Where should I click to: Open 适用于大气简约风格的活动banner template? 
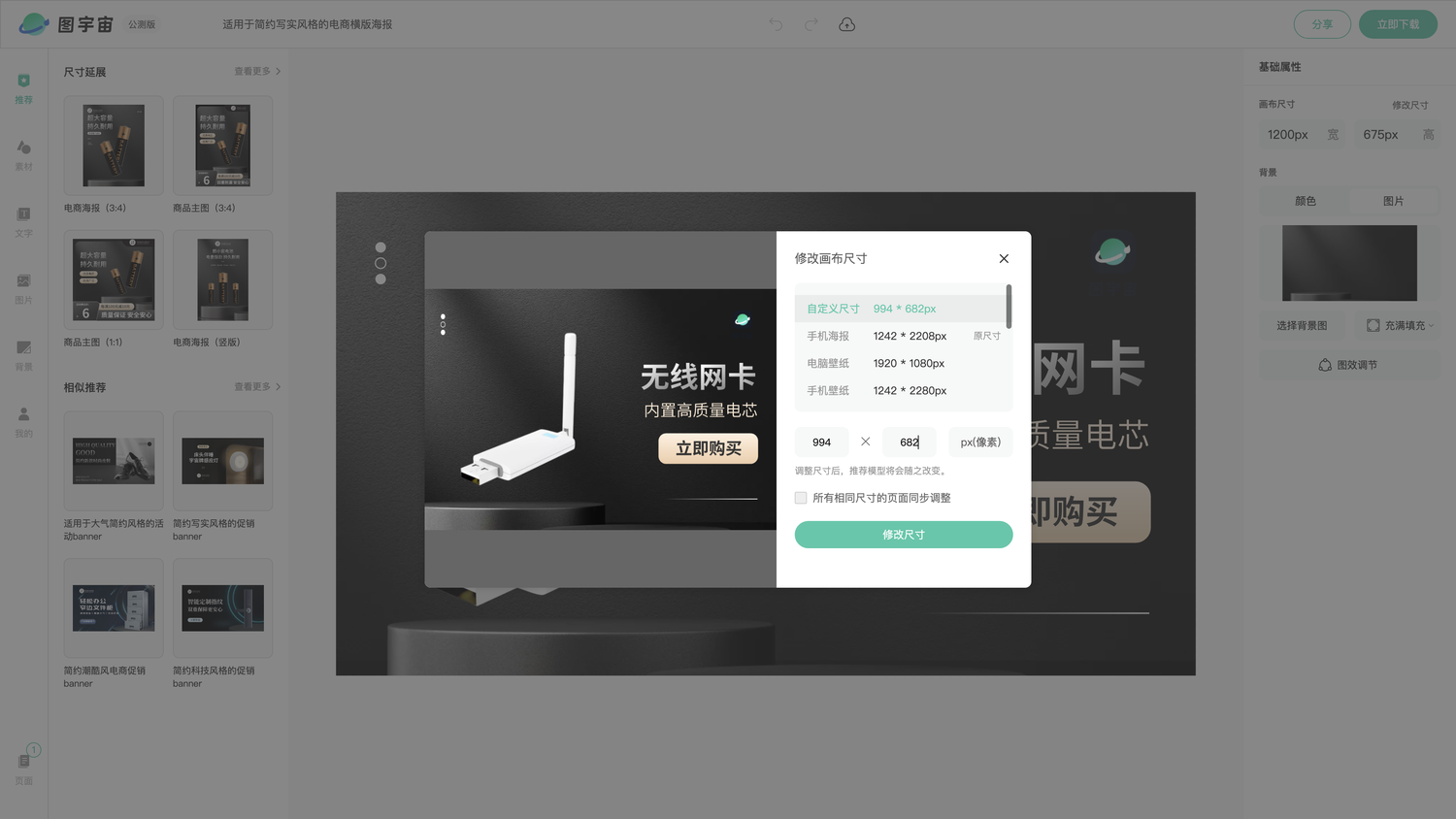(114, 461)
